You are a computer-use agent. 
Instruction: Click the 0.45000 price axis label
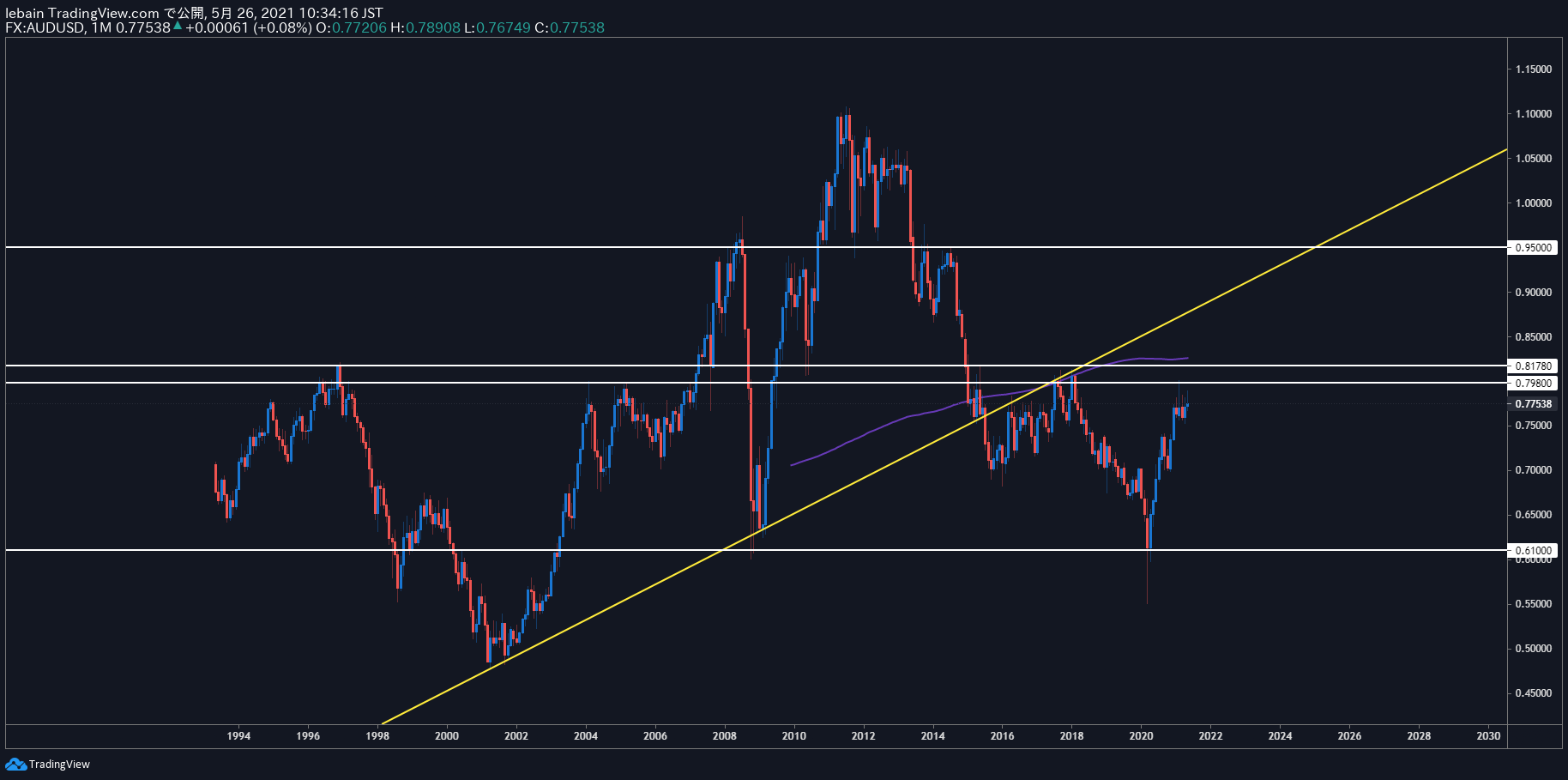1533,693
